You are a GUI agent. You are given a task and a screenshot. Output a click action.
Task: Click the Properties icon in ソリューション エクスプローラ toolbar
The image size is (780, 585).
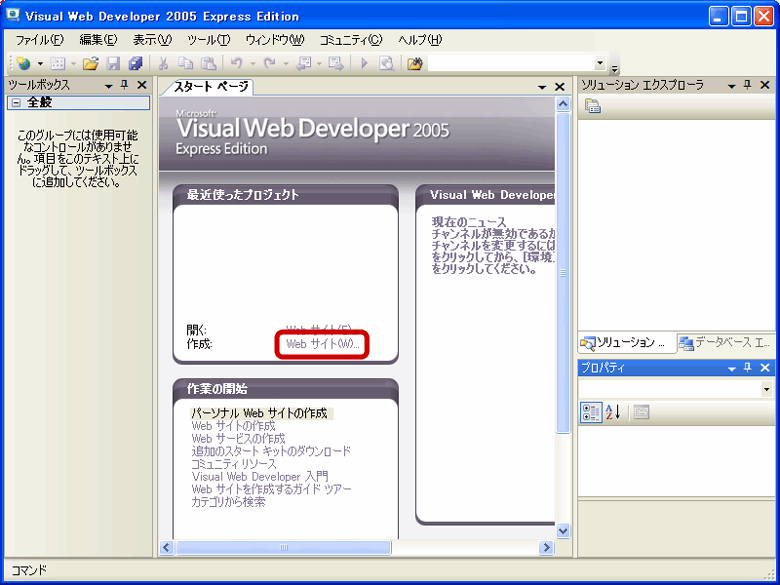pos(593,106)
